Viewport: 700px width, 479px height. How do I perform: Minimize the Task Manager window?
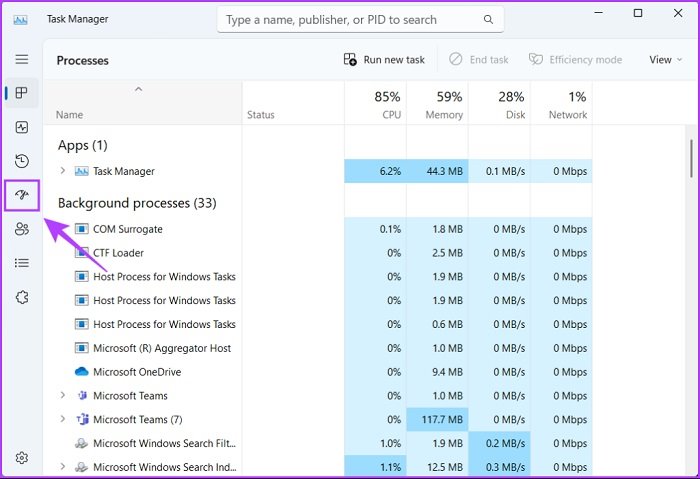click(598, 13)
